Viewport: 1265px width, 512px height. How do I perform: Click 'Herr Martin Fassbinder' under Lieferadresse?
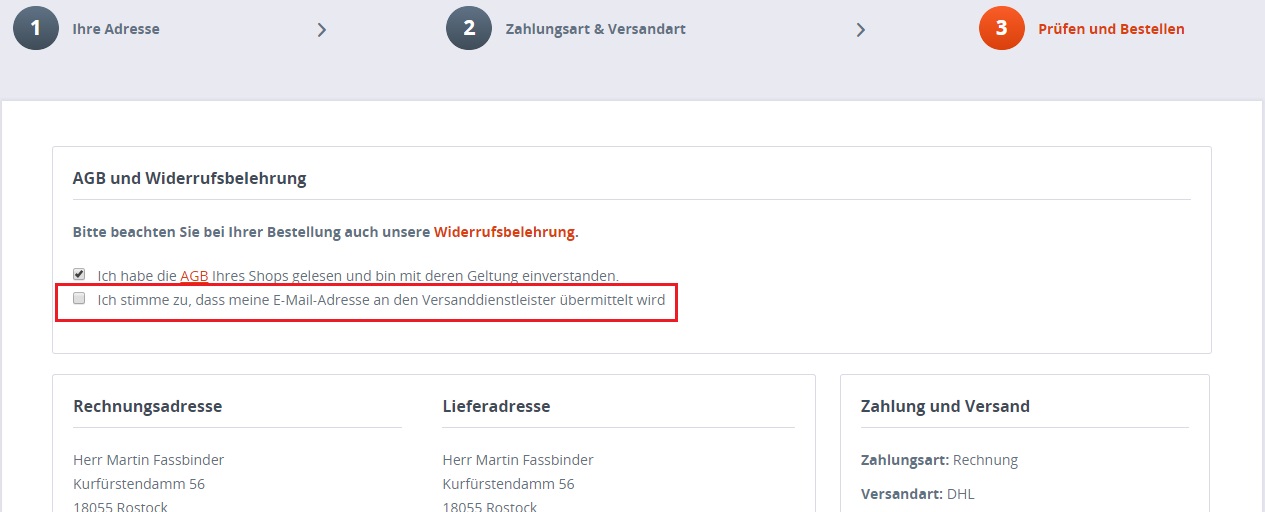point(518,460)
